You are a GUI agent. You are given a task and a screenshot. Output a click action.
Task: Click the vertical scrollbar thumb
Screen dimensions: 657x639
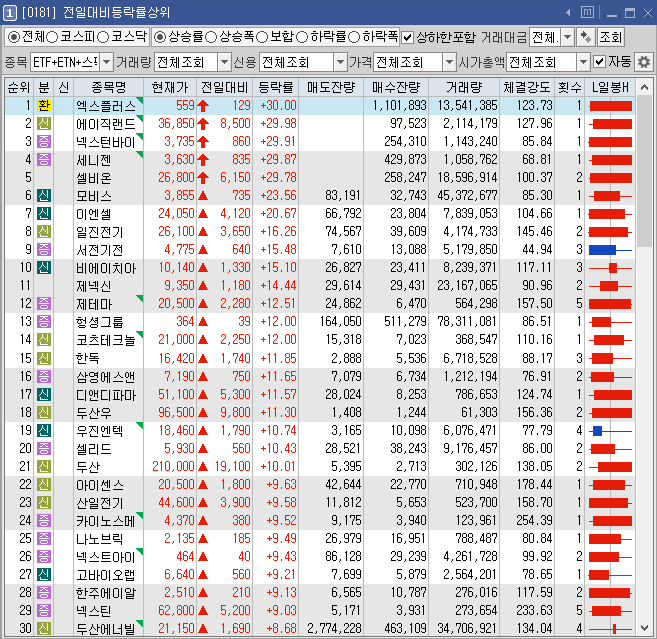click(x=644, y=172)
